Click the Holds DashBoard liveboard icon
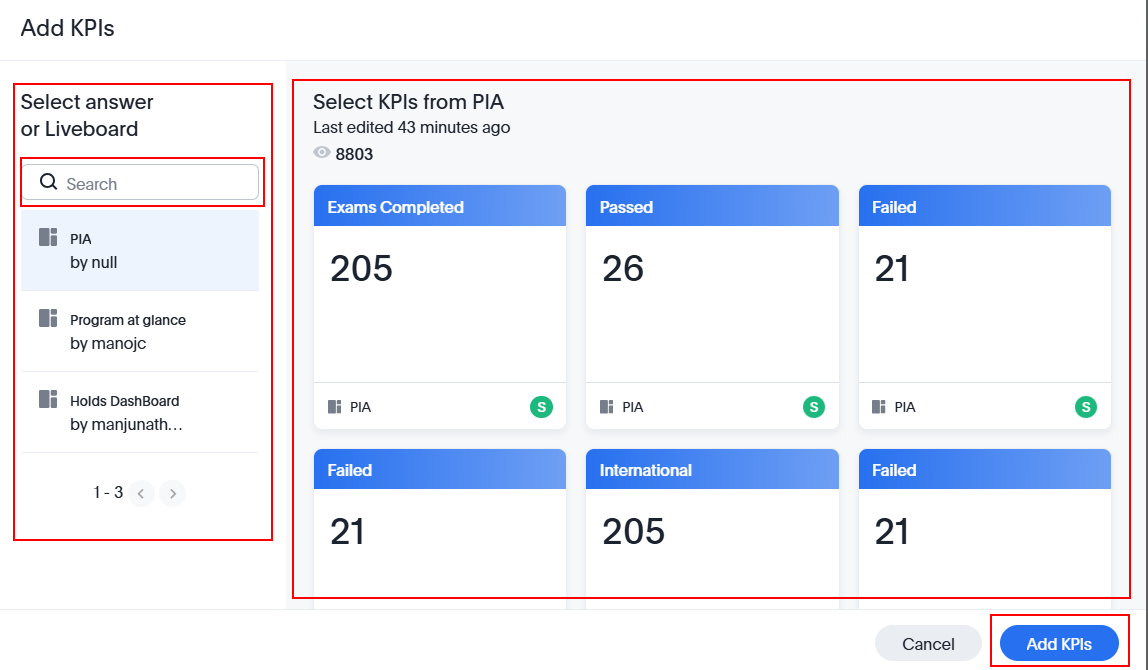This screenshot has width=1148, height=670. 48,399
